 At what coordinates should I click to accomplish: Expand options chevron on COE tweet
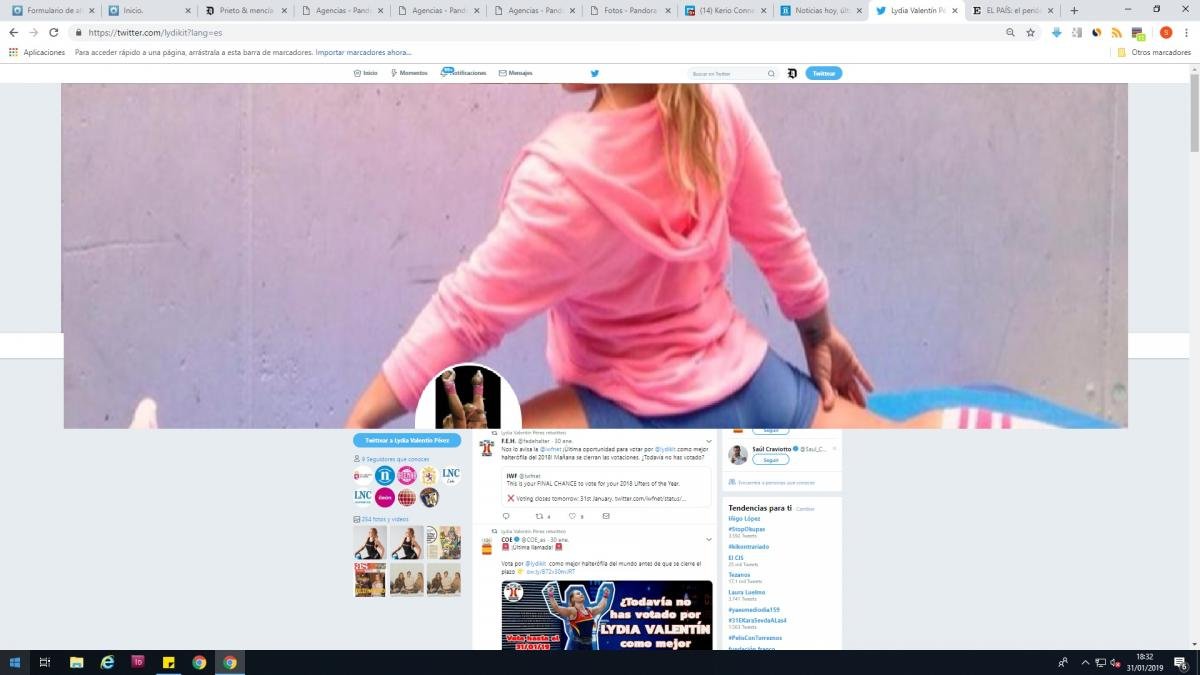[x=709, y=540]
